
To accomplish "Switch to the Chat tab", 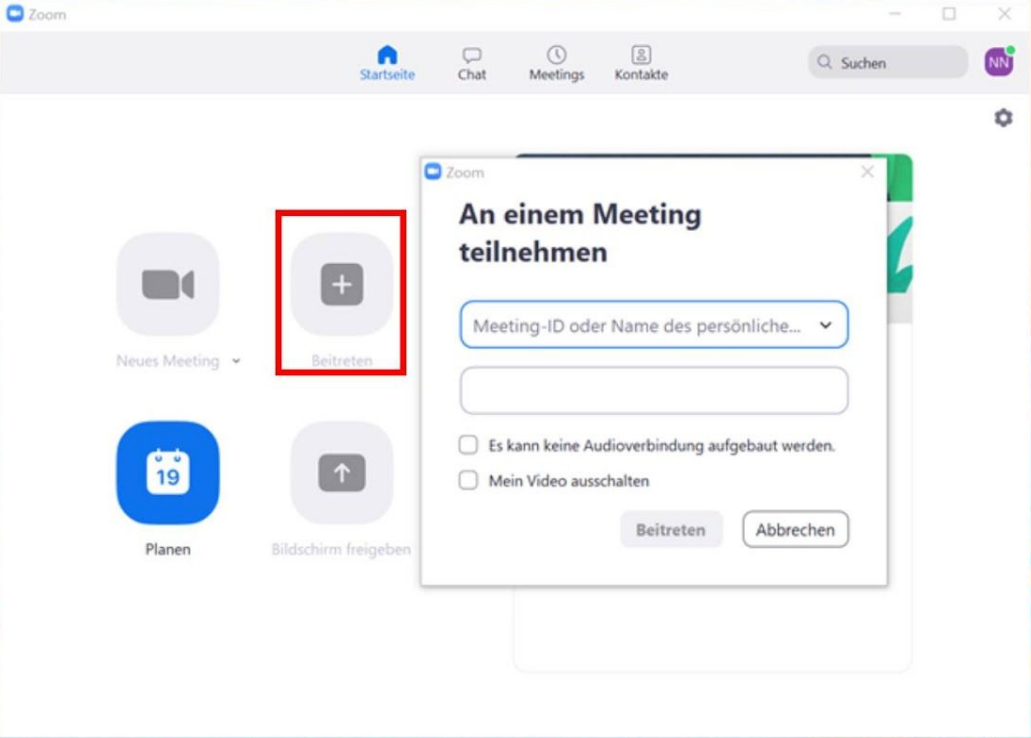I will (x=472, y=63).
